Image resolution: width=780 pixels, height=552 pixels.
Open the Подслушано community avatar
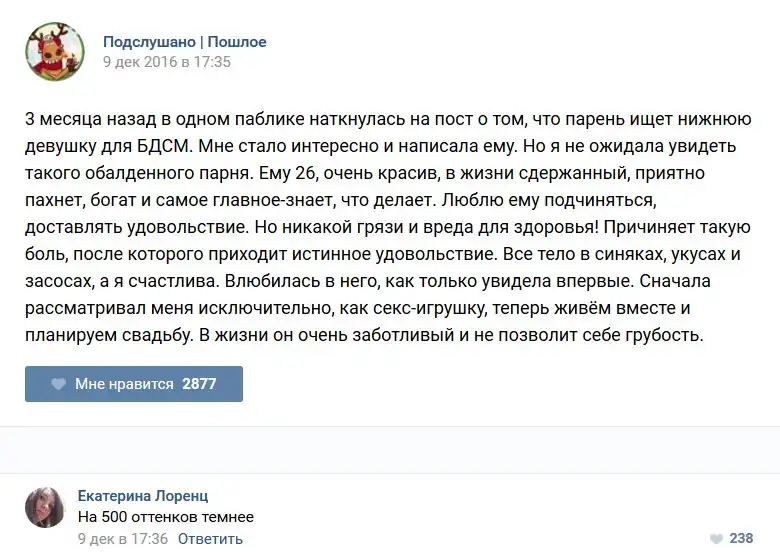pyautogui.click(x=55, y=52)
